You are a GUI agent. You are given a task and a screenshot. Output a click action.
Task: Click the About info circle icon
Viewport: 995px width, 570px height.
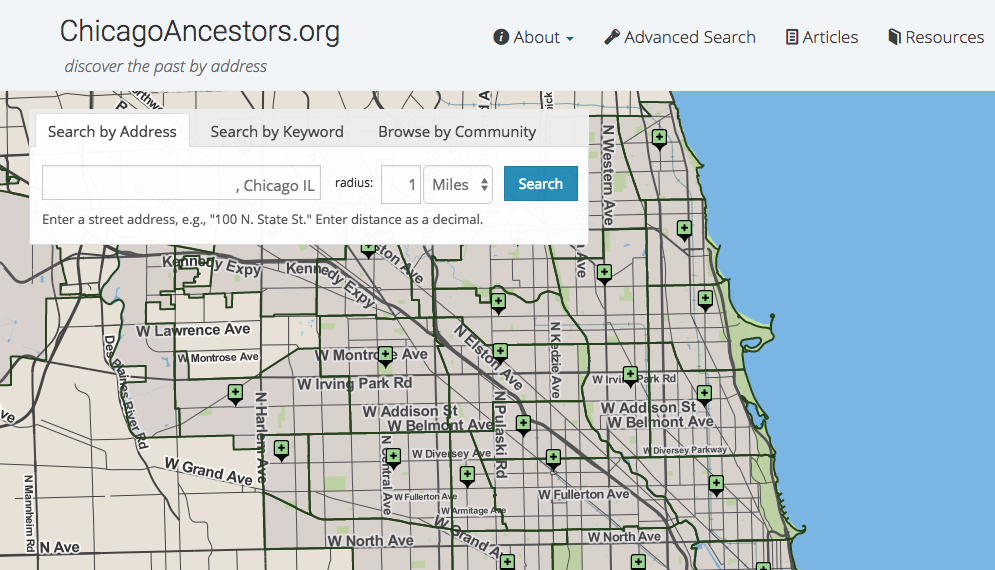click(501, 37)
